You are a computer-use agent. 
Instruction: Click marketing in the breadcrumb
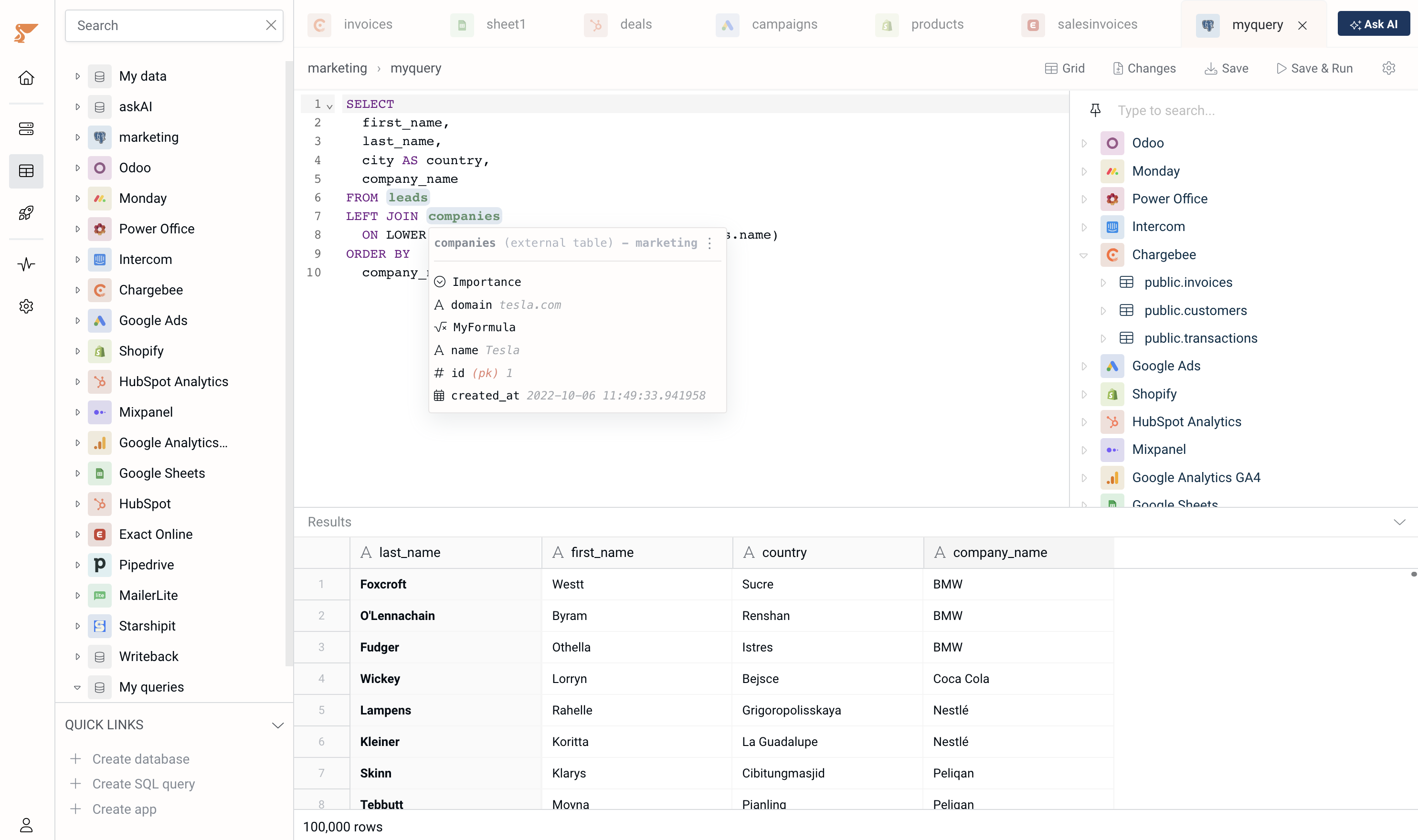pos(338,68)
